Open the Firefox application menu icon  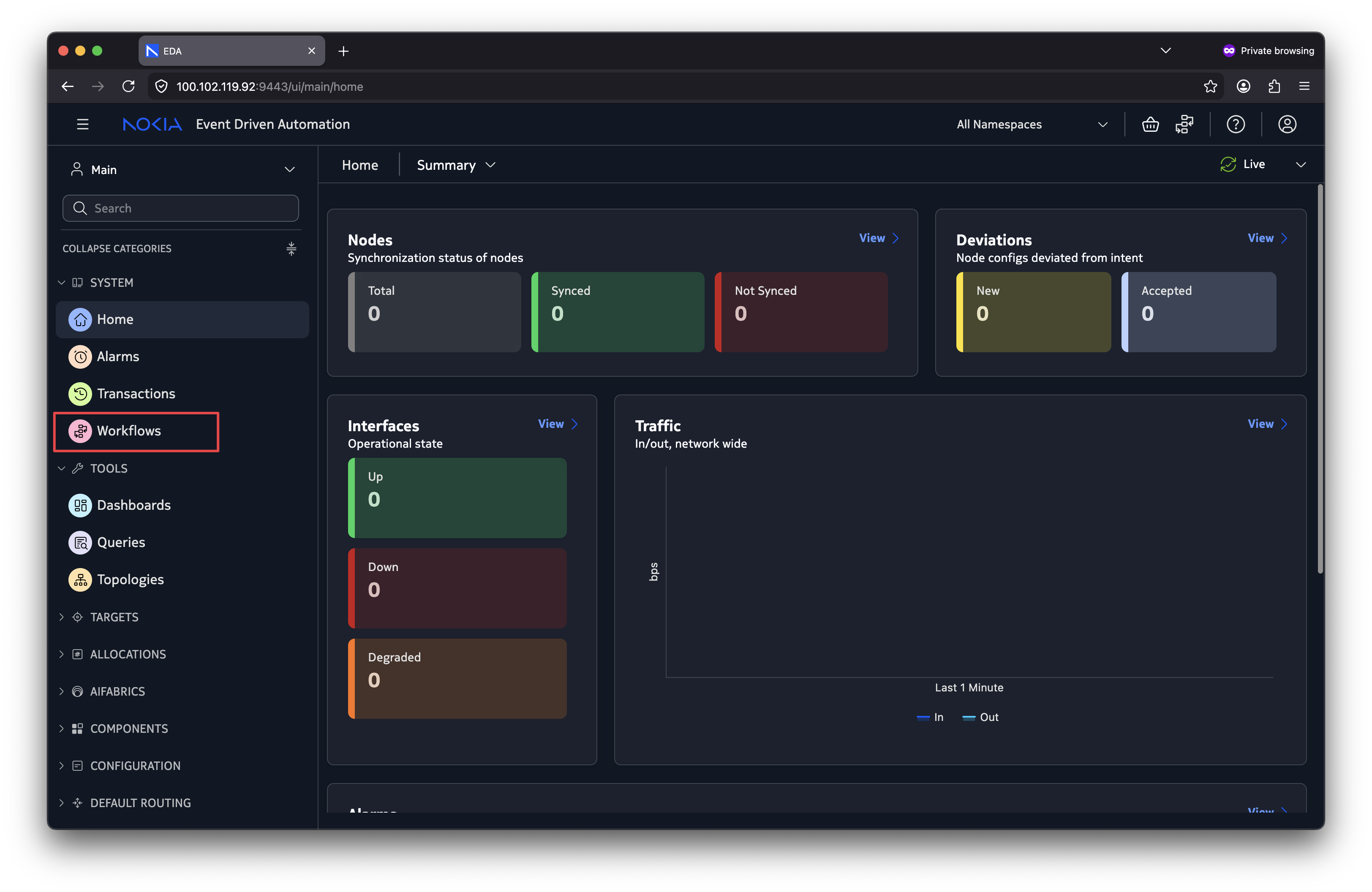coord(1304,87)
